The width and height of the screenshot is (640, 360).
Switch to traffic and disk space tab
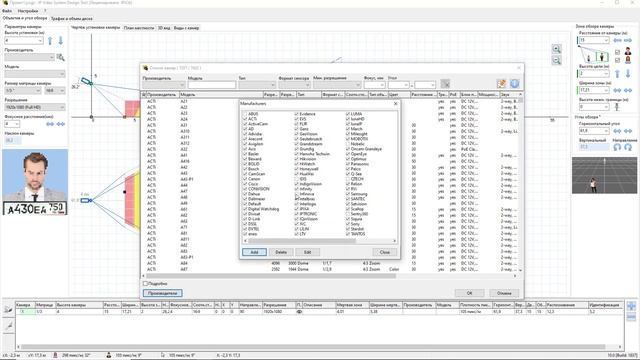(x=71, y=18)
